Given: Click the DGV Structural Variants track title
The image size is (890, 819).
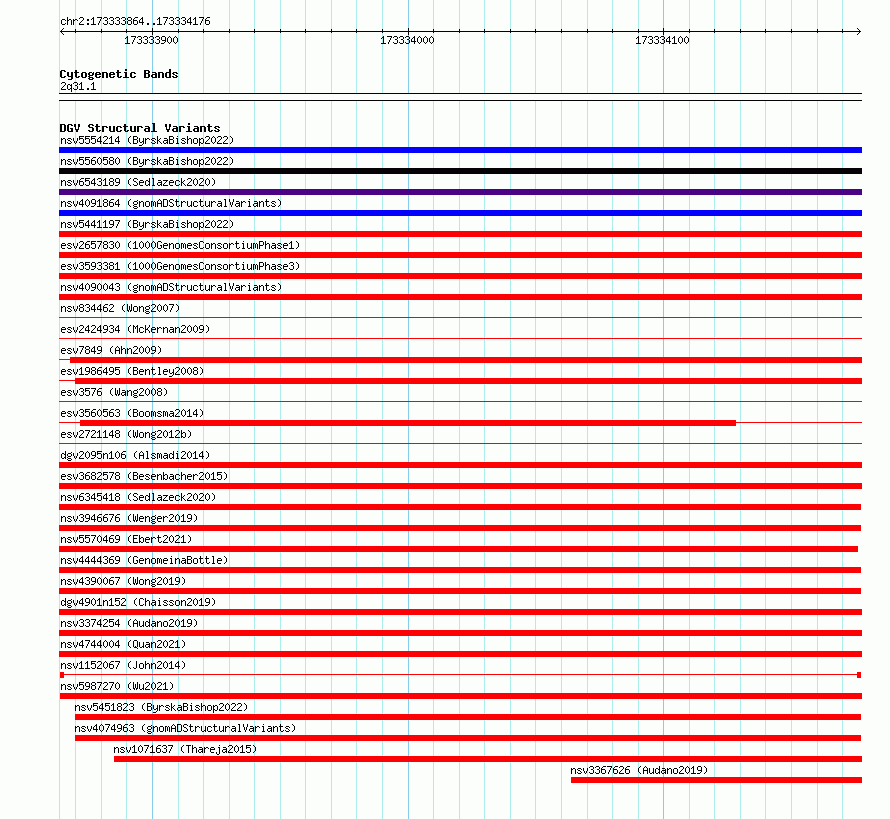Looking at the screenshot, I should click(x=140, y=128).
